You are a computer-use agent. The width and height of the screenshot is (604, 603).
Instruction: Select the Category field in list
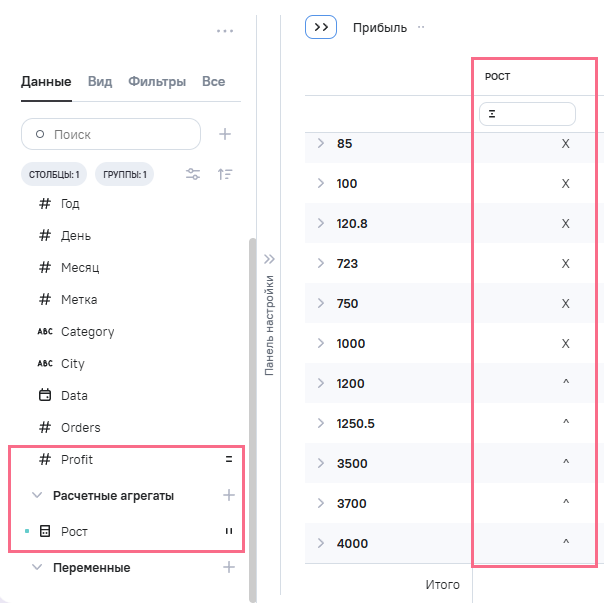(x=87, y=332)
